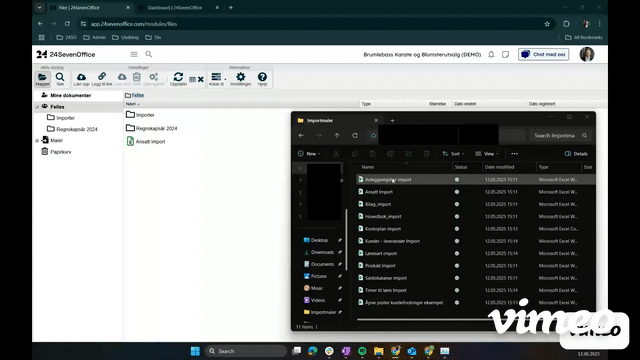Open the View dropdown in Explorer

click(487, 154)
